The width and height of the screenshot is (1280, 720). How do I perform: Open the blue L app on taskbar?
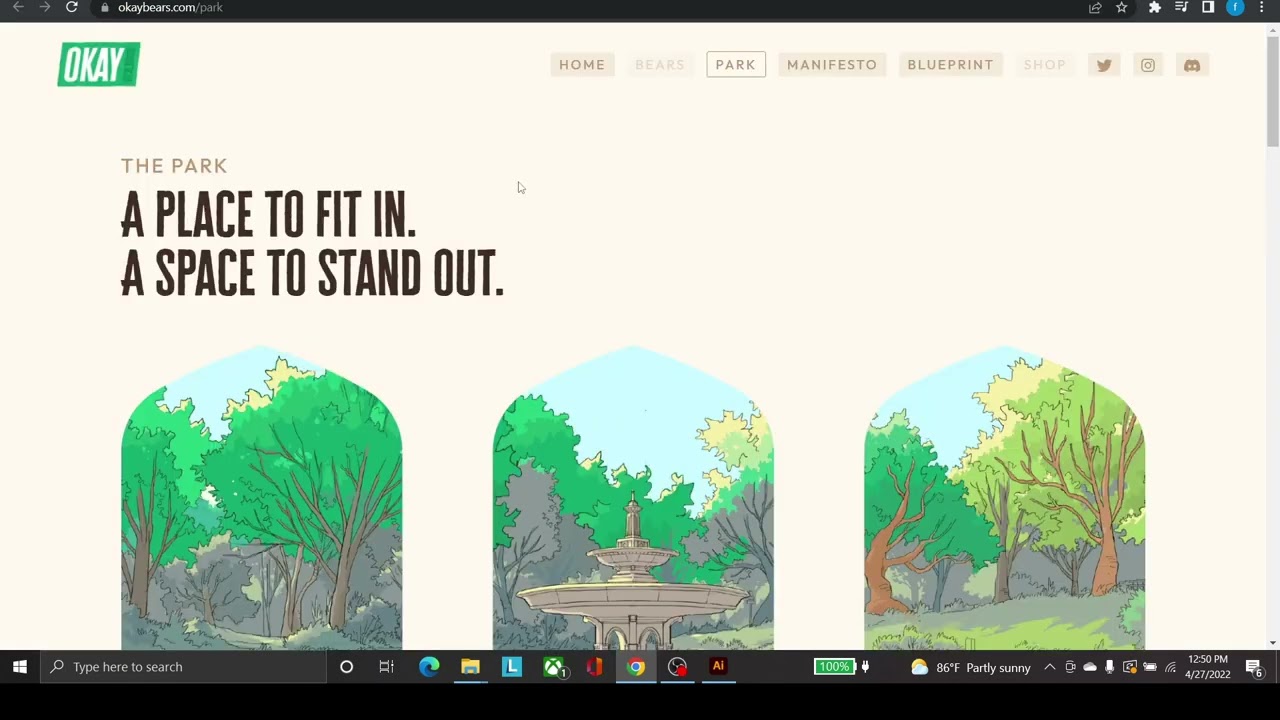511,667
